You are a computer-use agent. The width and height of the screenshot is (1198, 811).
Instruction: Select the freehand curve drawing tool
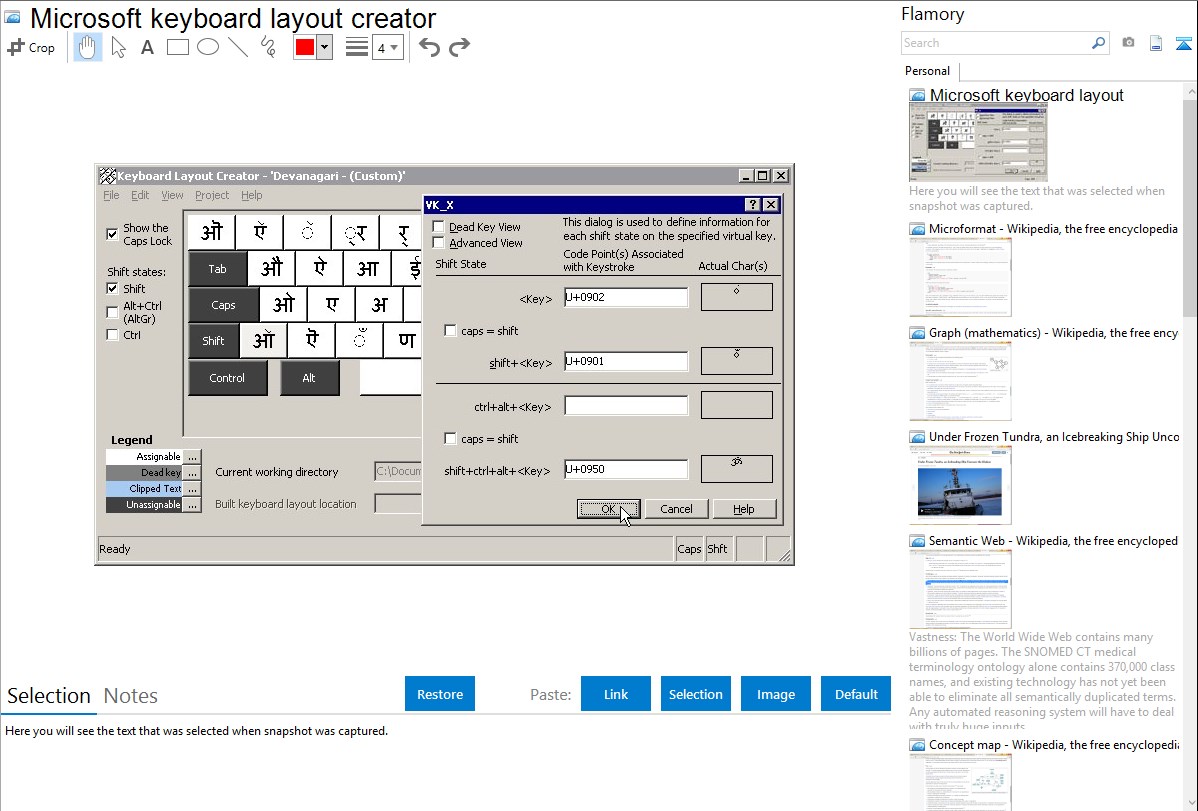[x=268, y=47]
